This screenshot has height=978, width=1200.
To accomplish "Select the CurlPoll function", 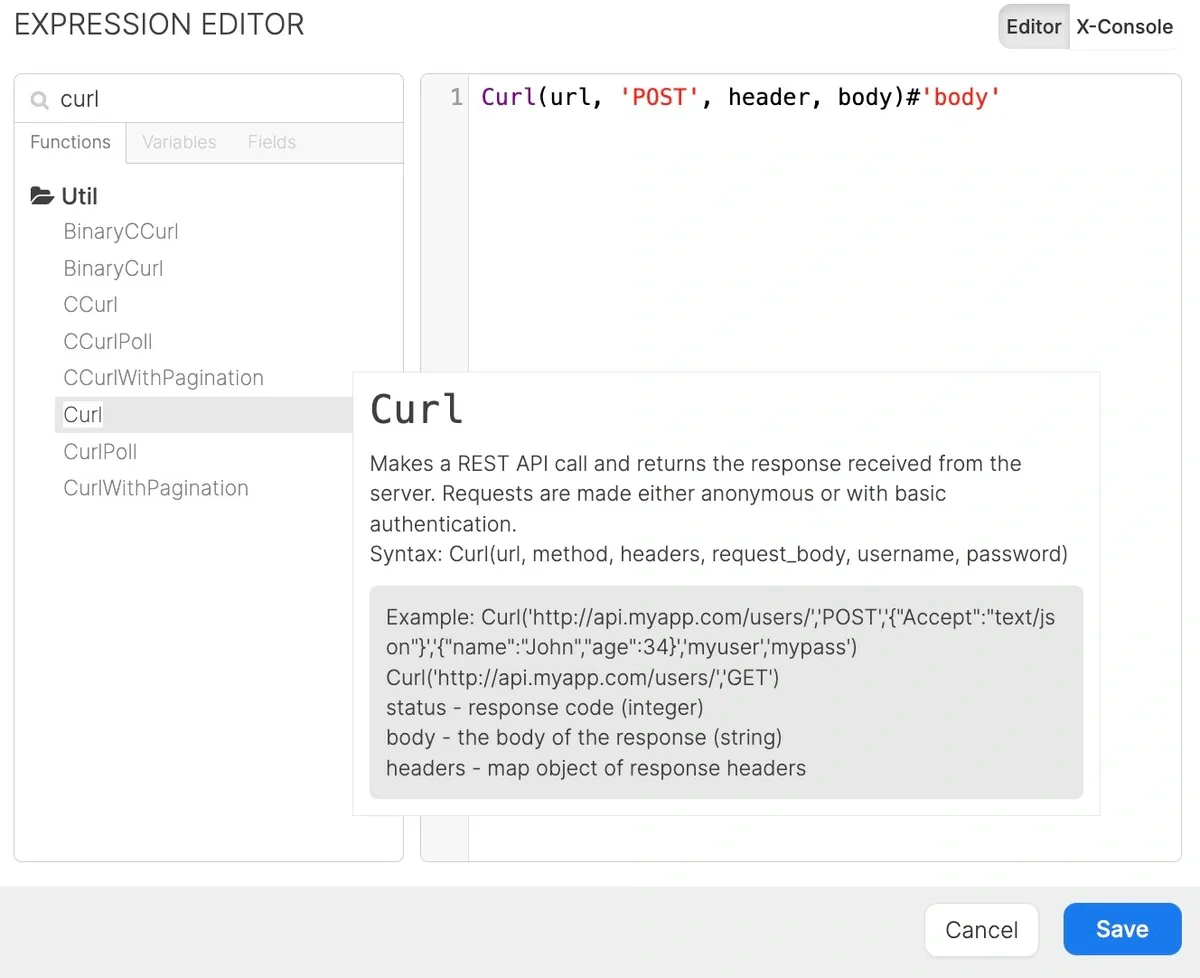I will pyautogui.click(x=100, y=451).
